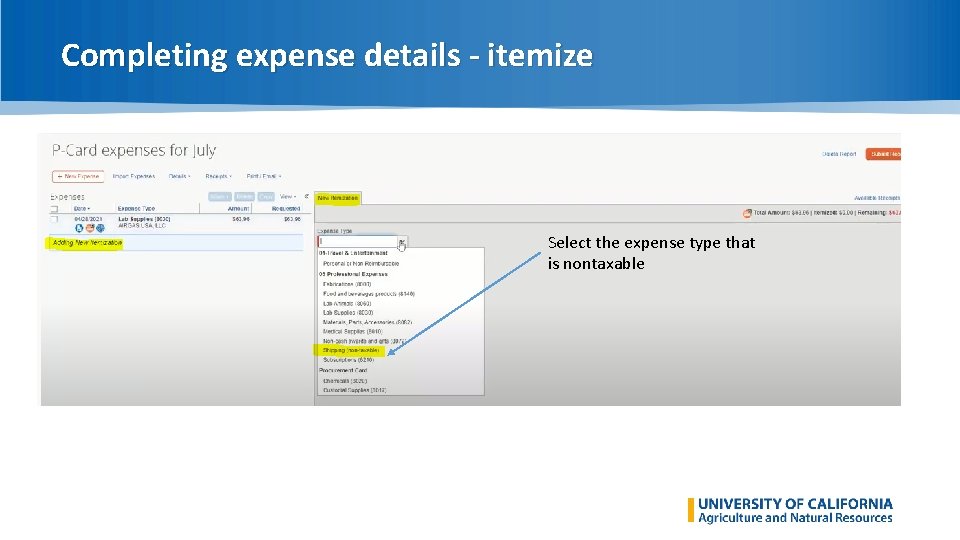Open the Print / Email dropdown menu
Image resolution: width=960 pixels, height=540 pixels.
[x=264, y=176]
